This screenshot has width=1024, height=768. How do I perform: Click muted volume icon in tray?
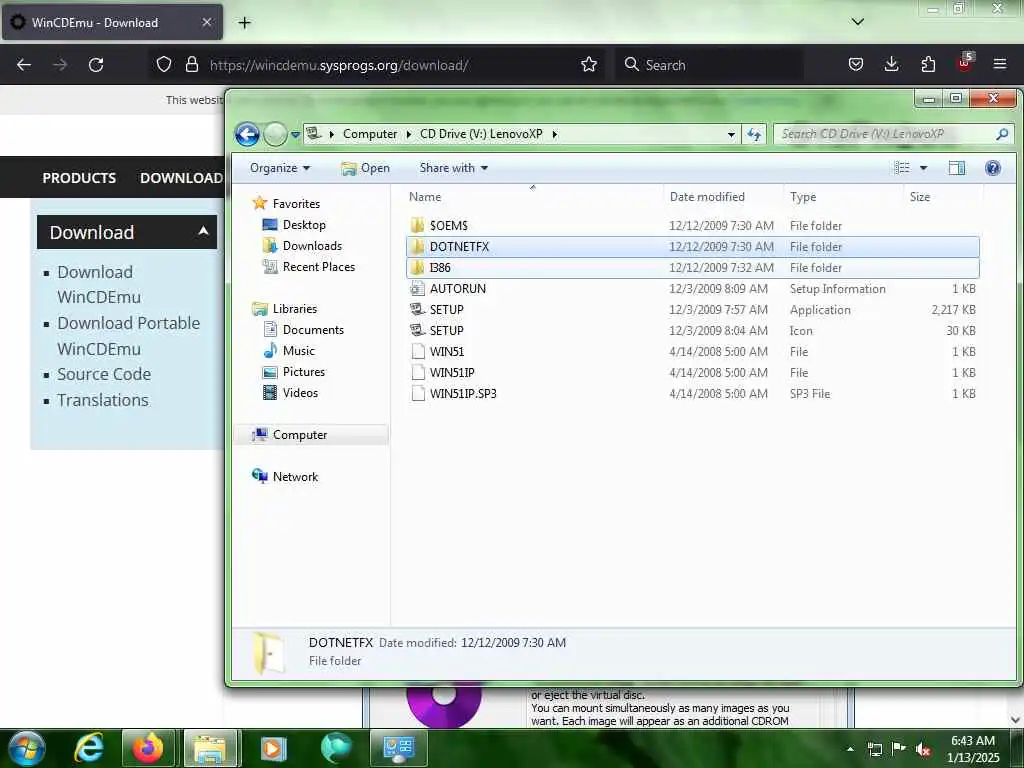point(923,750)
